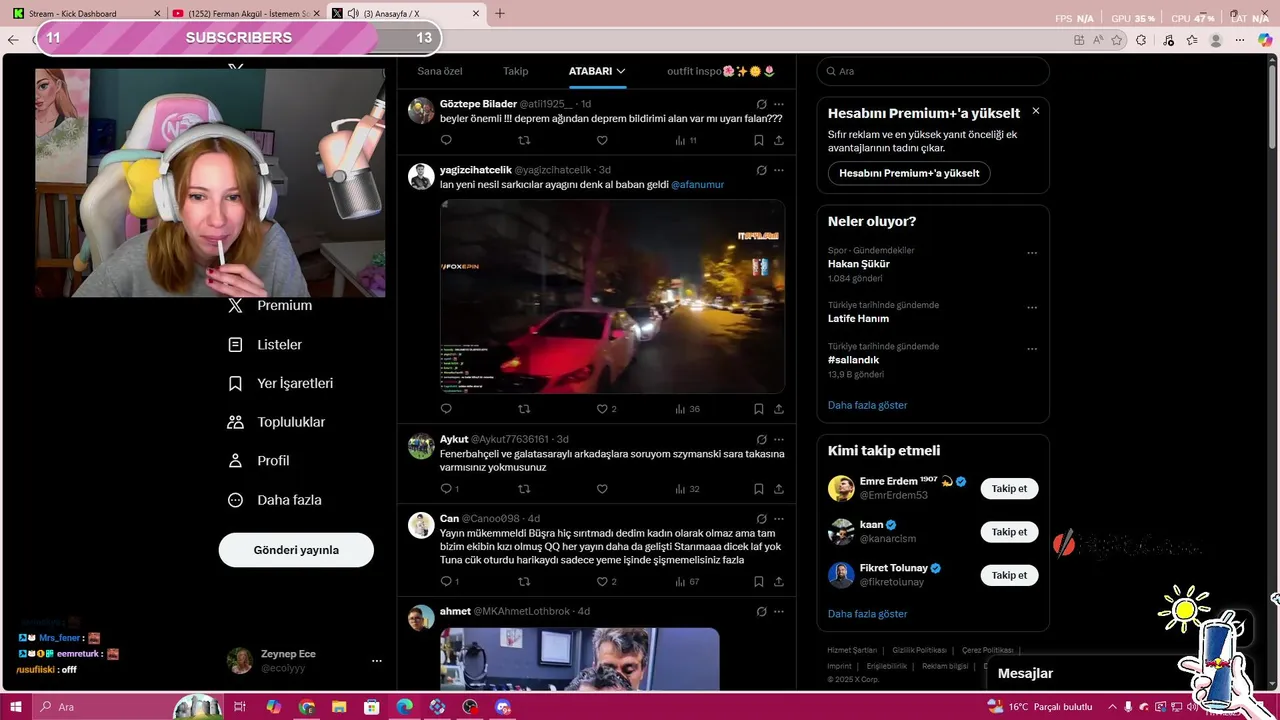Open Windows Start menu

[x=16, y=707]
